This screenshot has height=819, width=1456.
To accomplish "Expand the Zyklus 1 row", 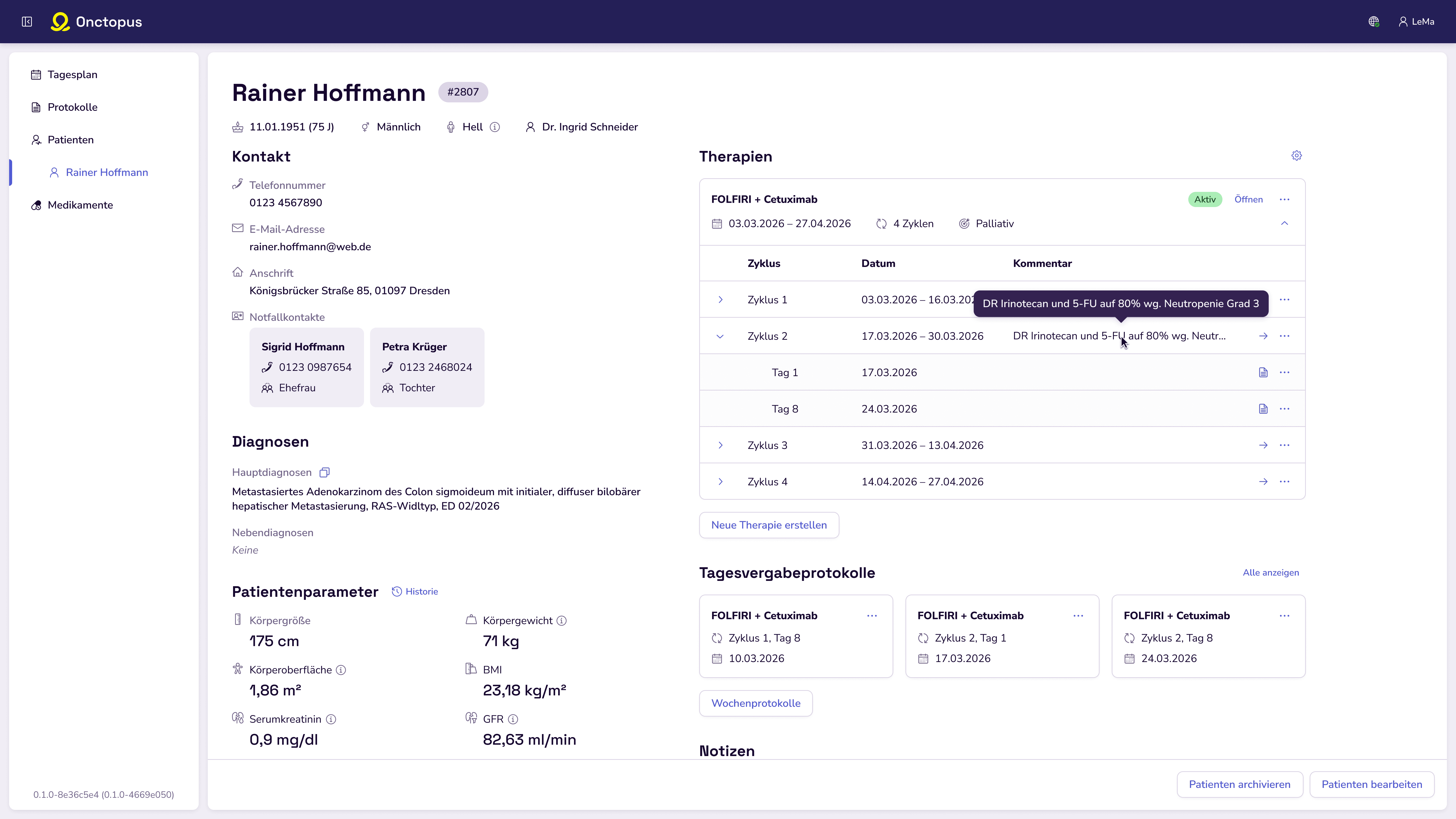I will coord(720,300).
